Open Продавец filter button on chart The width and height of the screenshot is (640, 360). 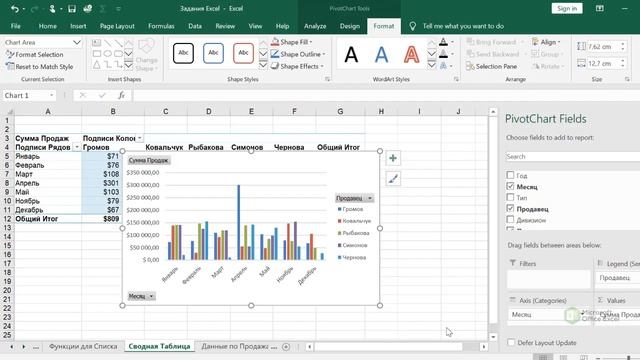point(354,198)
